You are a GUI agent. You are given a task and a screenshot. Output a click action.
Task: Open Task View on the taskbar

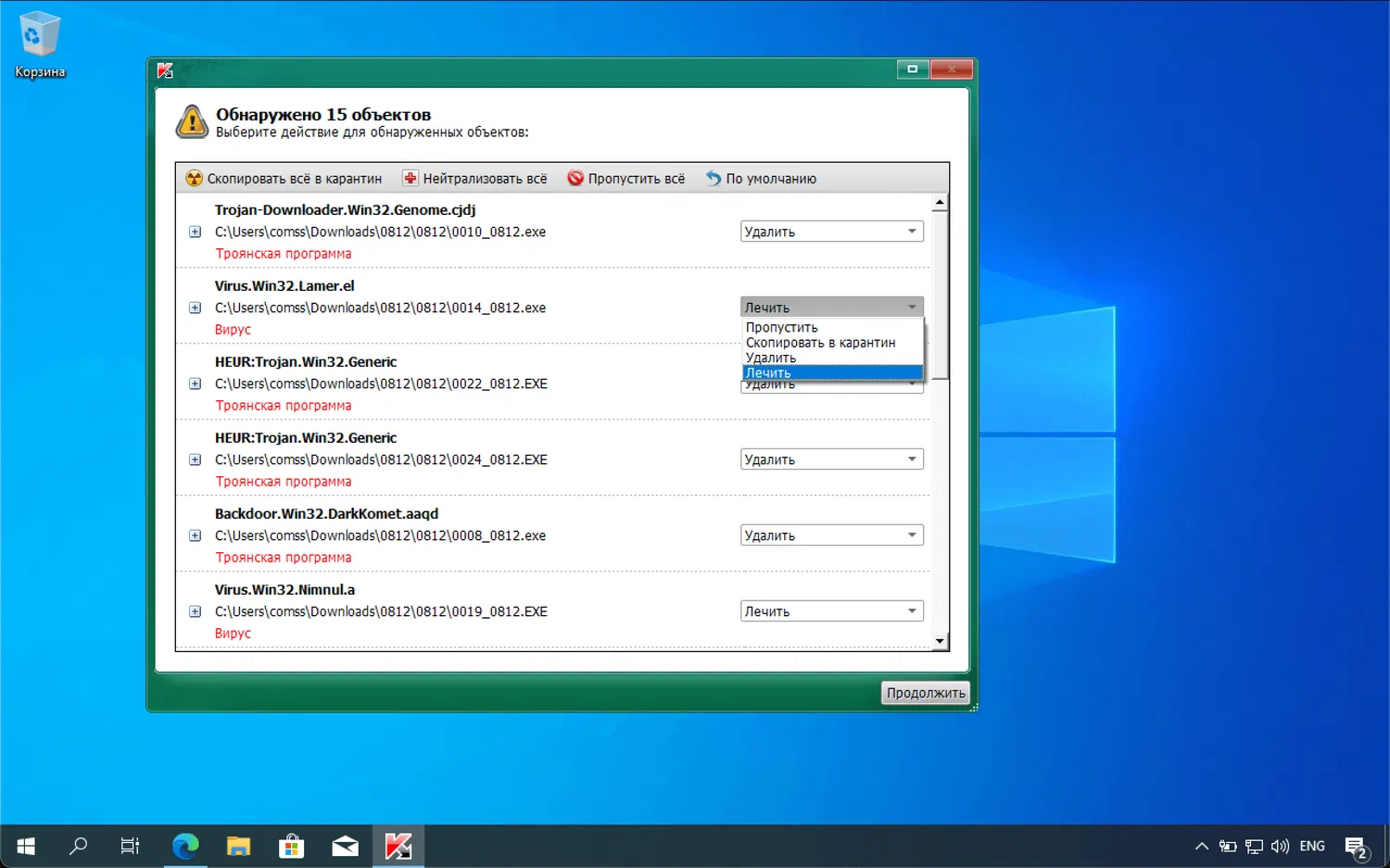pyautogui.click(x=131, y=846)
